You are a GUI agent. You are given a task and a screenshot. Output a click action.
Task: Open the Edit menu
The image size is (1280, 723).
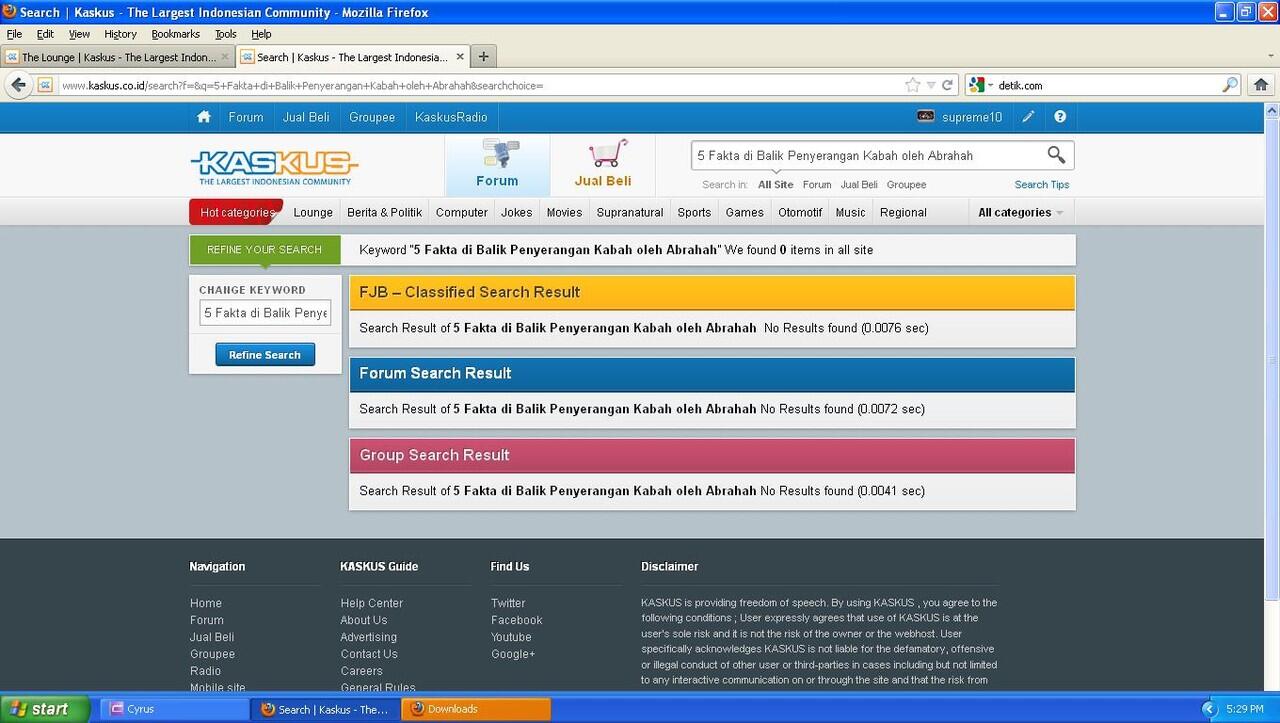click(45, 34)
